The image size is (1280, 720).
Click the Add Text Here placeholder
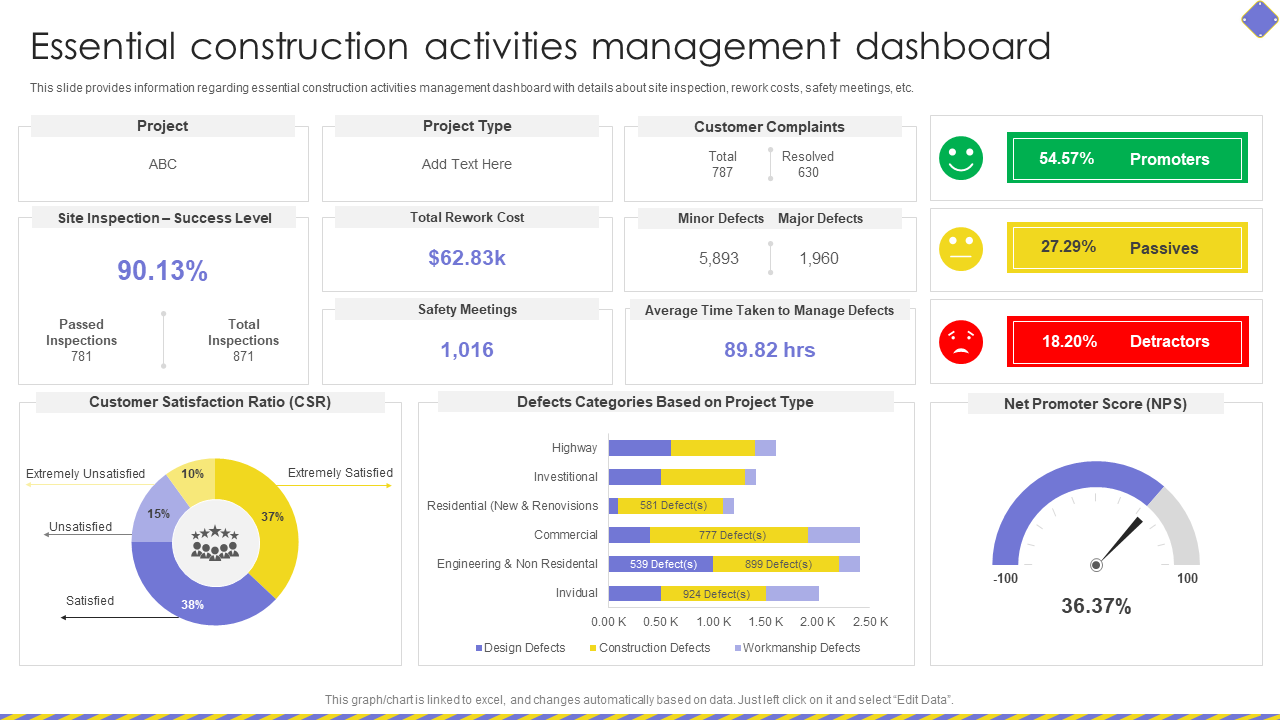point(467,164)
